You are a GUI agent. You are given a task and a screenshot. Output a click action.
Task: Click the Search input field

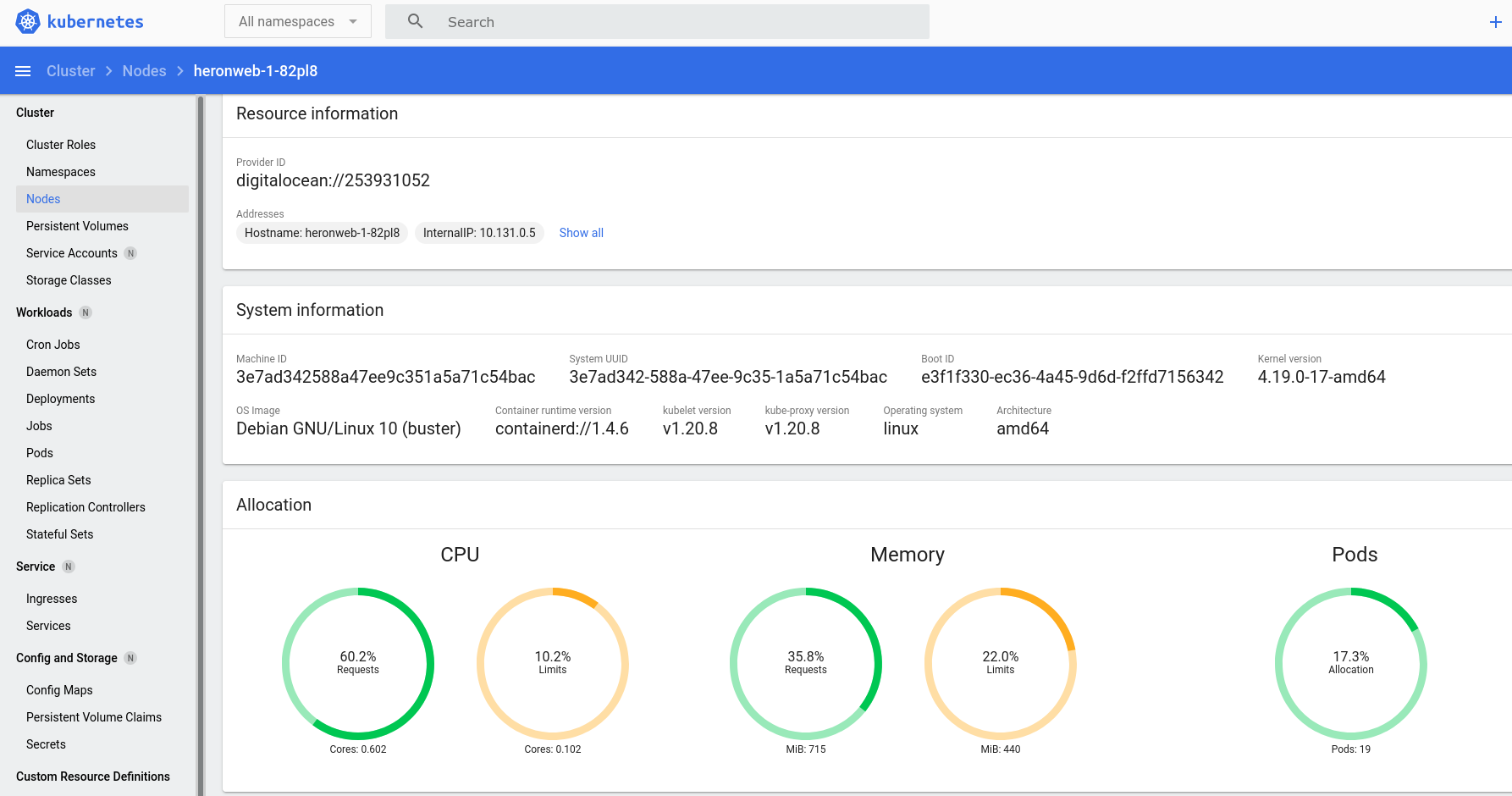[x=657, y=21]
